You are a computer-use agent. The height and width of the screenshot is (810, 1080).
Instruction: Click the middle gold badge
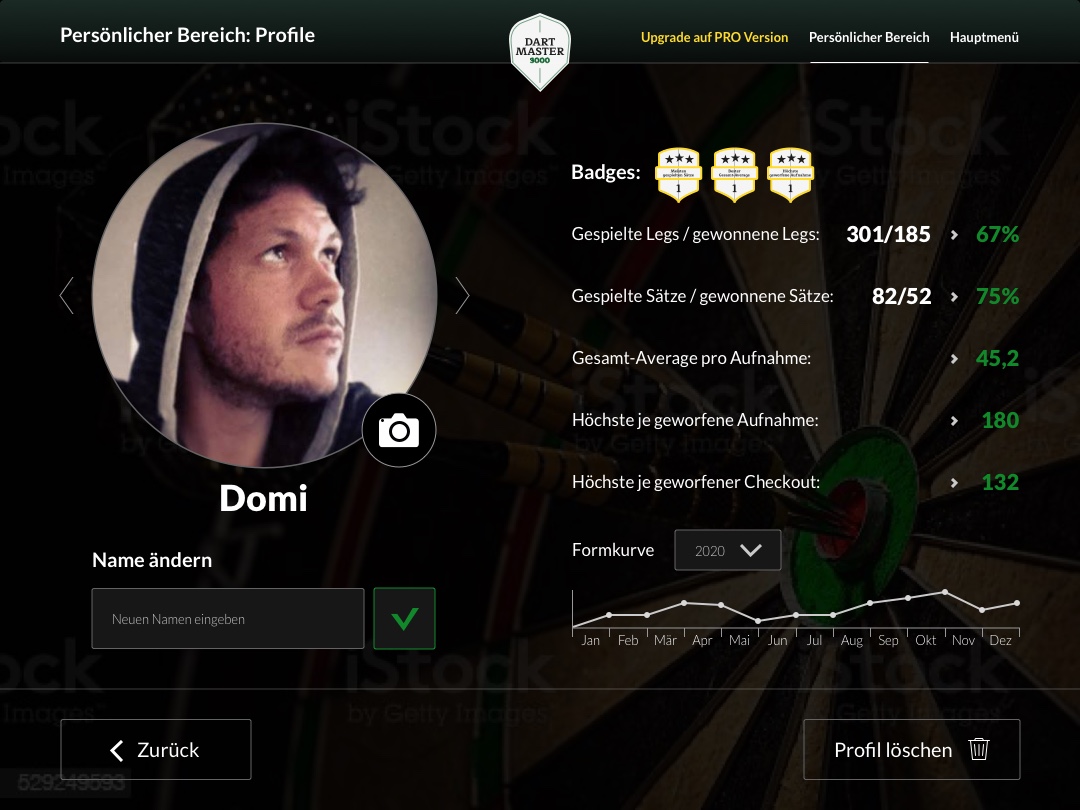(x=734, y=174)
